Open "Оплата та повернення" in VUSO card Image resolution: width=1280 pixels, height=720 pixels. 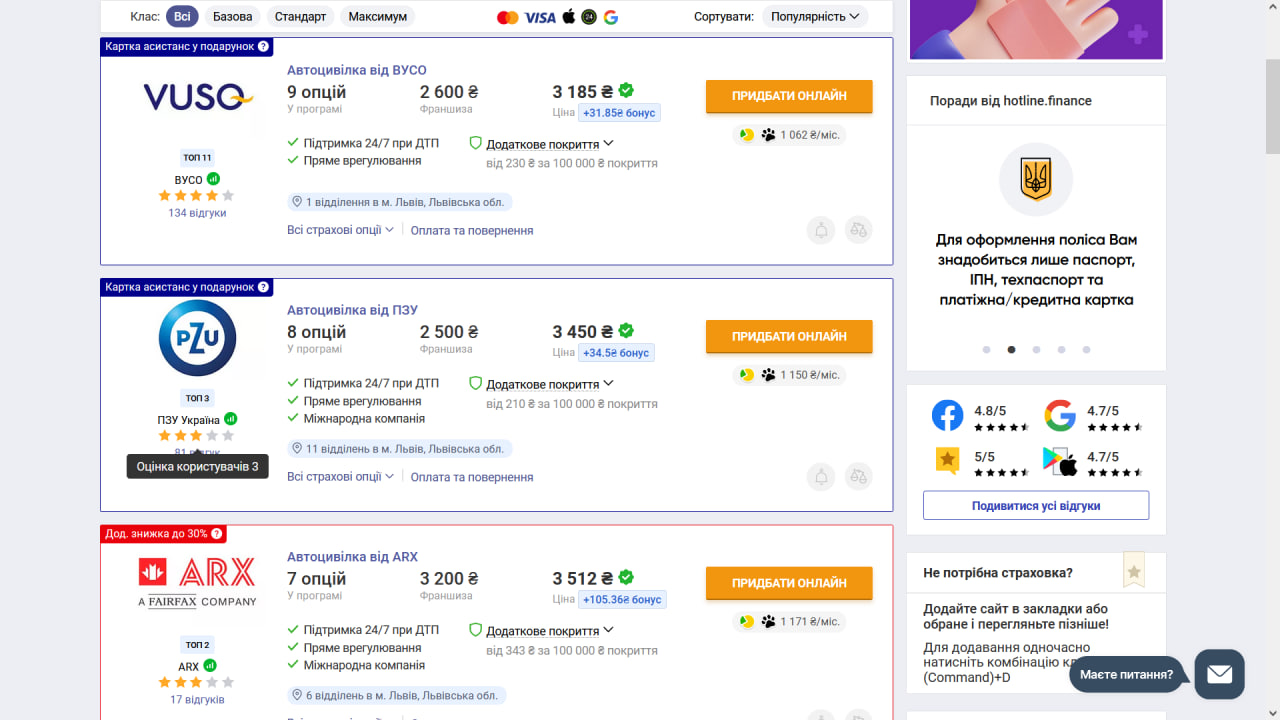click(x=472, y=230)
